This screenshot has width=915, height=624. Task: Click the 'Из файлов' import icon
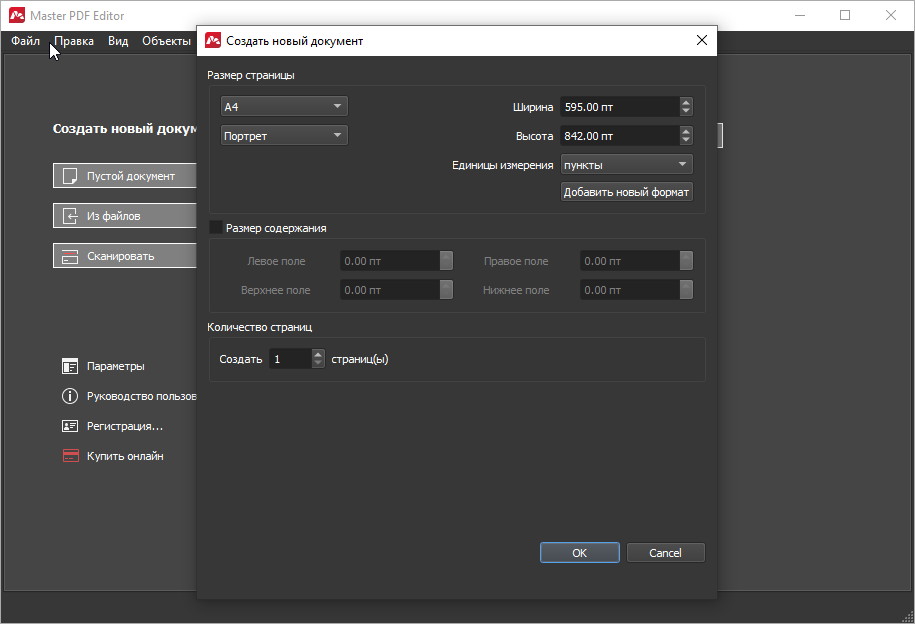tap(70, 216)
